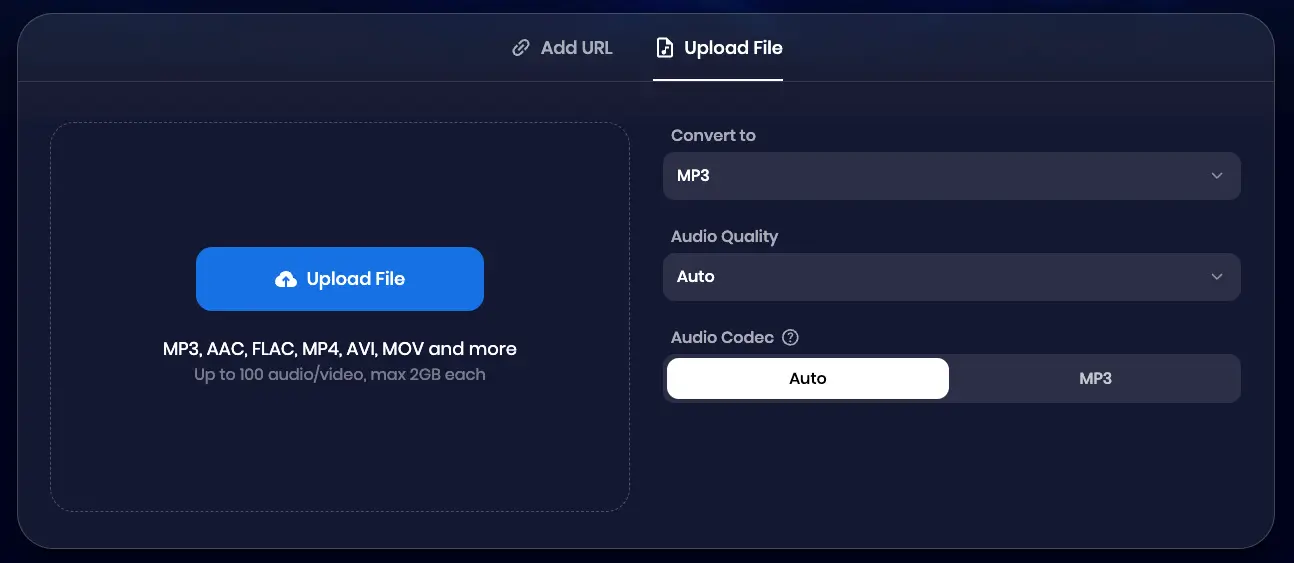Click the link chain icon beside Add URL

pyautogui.click(x=520, y=48)
